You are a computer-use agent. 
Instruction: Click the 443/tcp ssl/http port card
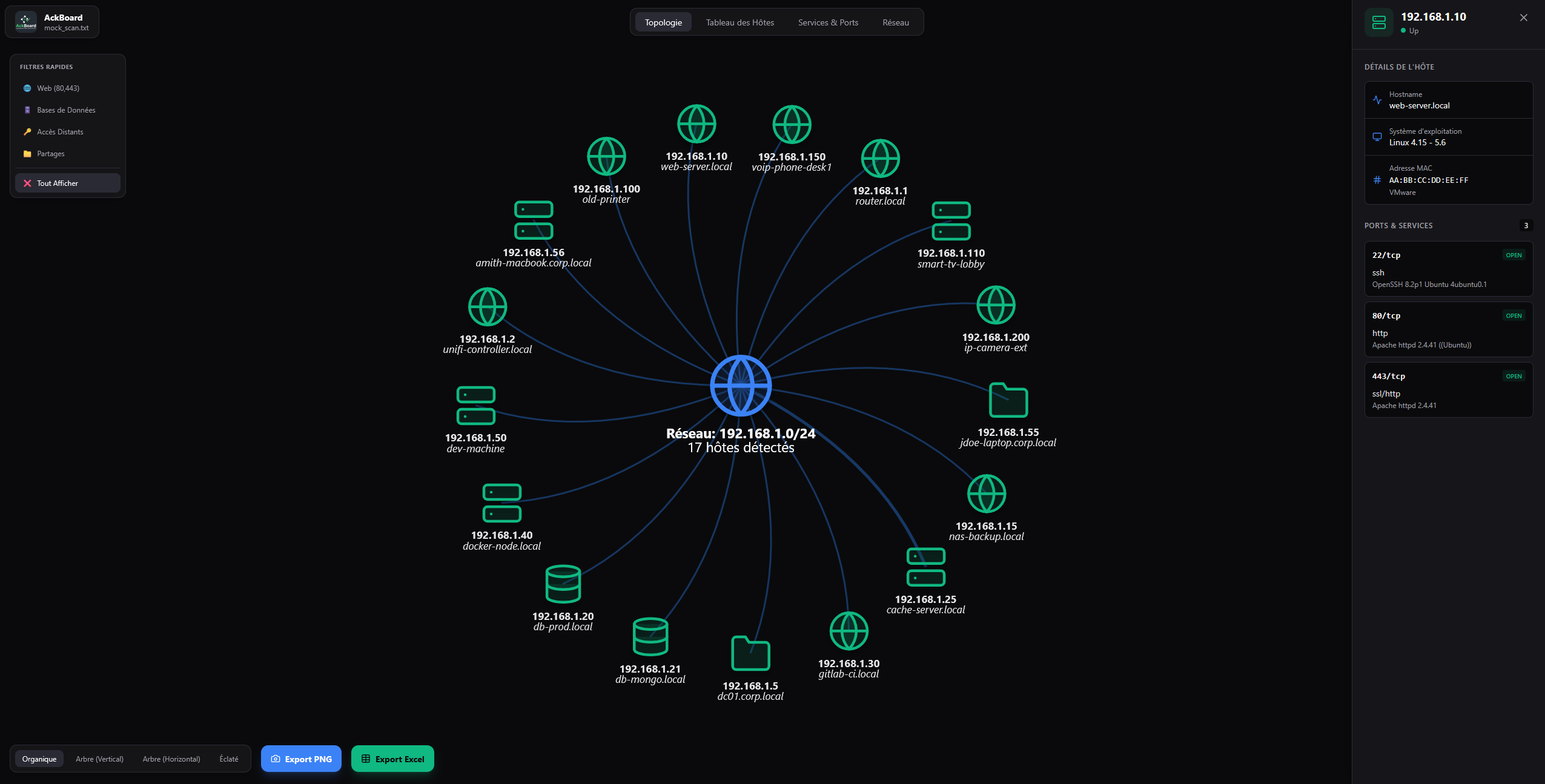(1448, 390)
